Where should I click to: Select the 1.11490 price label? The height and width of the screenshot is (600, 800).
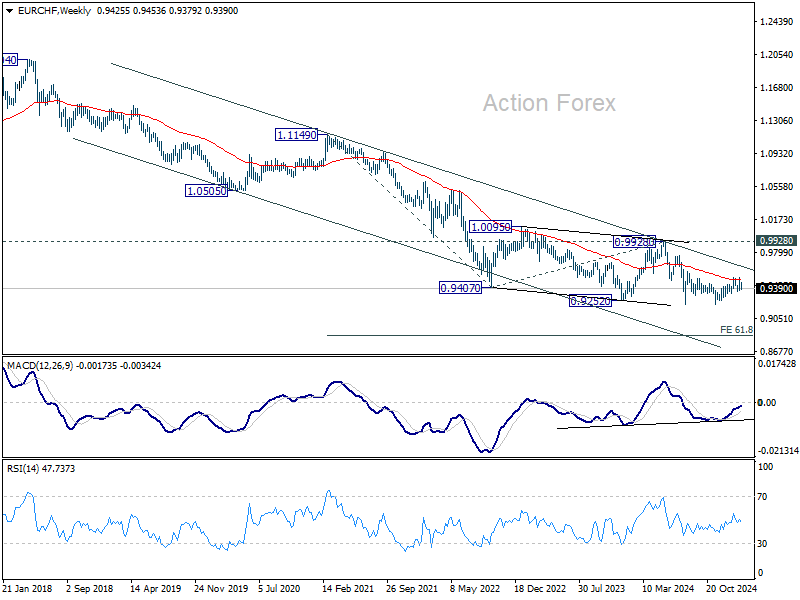click(296, 135)
